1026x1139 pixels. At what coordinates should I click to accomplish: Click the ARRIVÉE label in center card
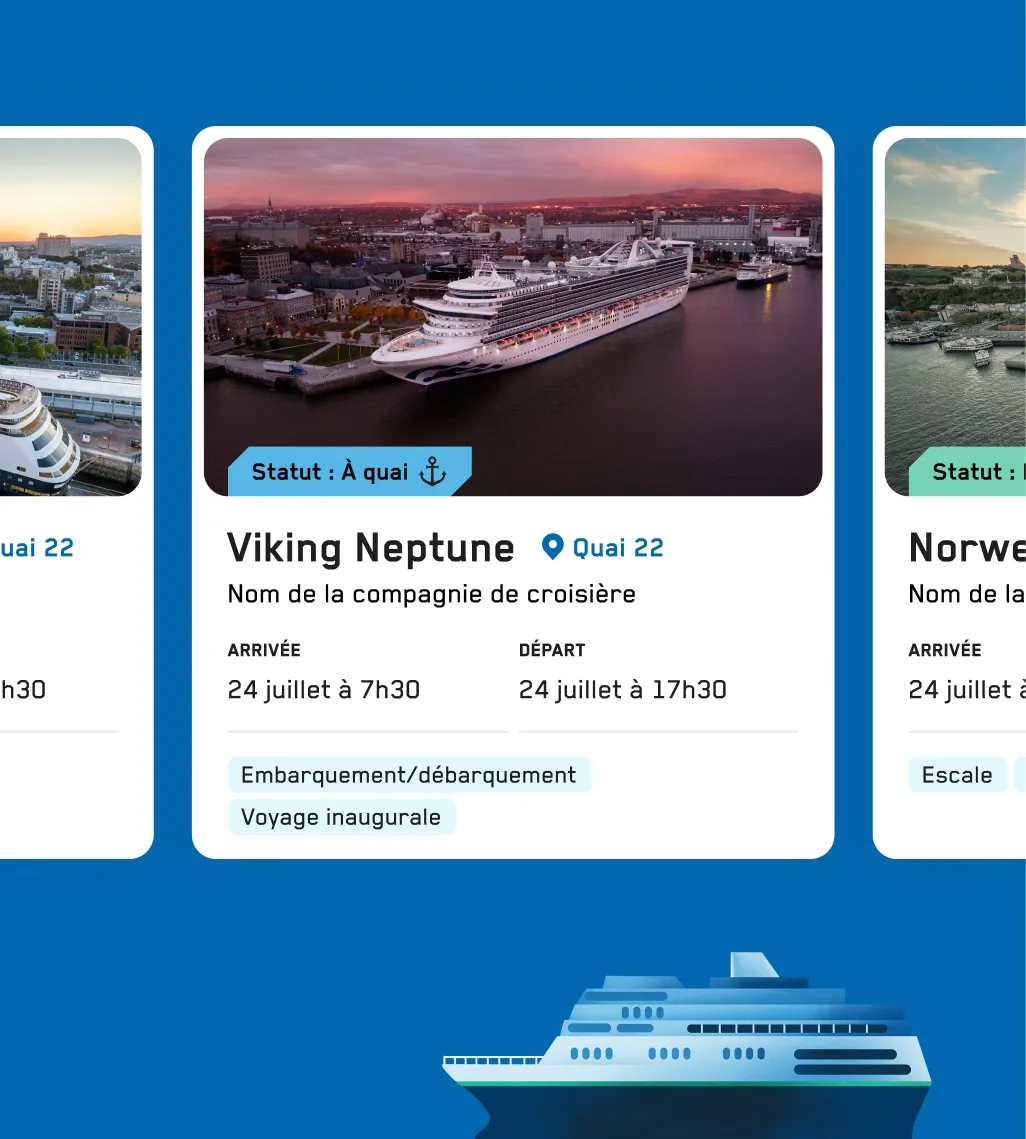(264, 649)
